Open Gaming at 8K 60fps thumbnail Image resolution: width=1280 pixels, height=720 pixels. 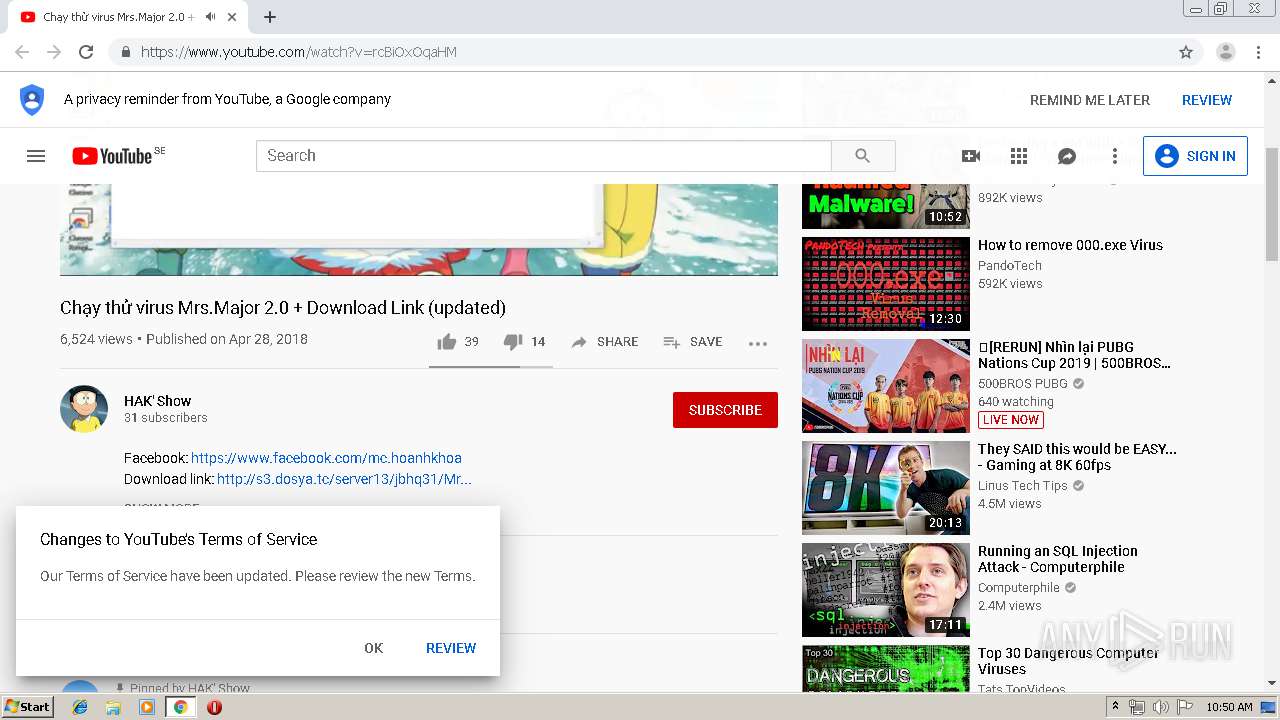click(x=886, y=488)
